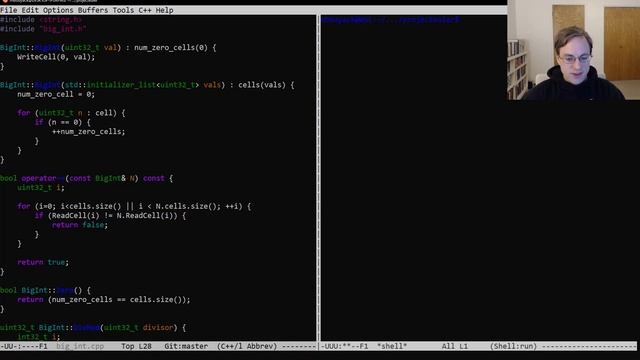Click big_int.cpp buffer name in mode line
The image size is (640, 360).
click(x=80, y=346)
